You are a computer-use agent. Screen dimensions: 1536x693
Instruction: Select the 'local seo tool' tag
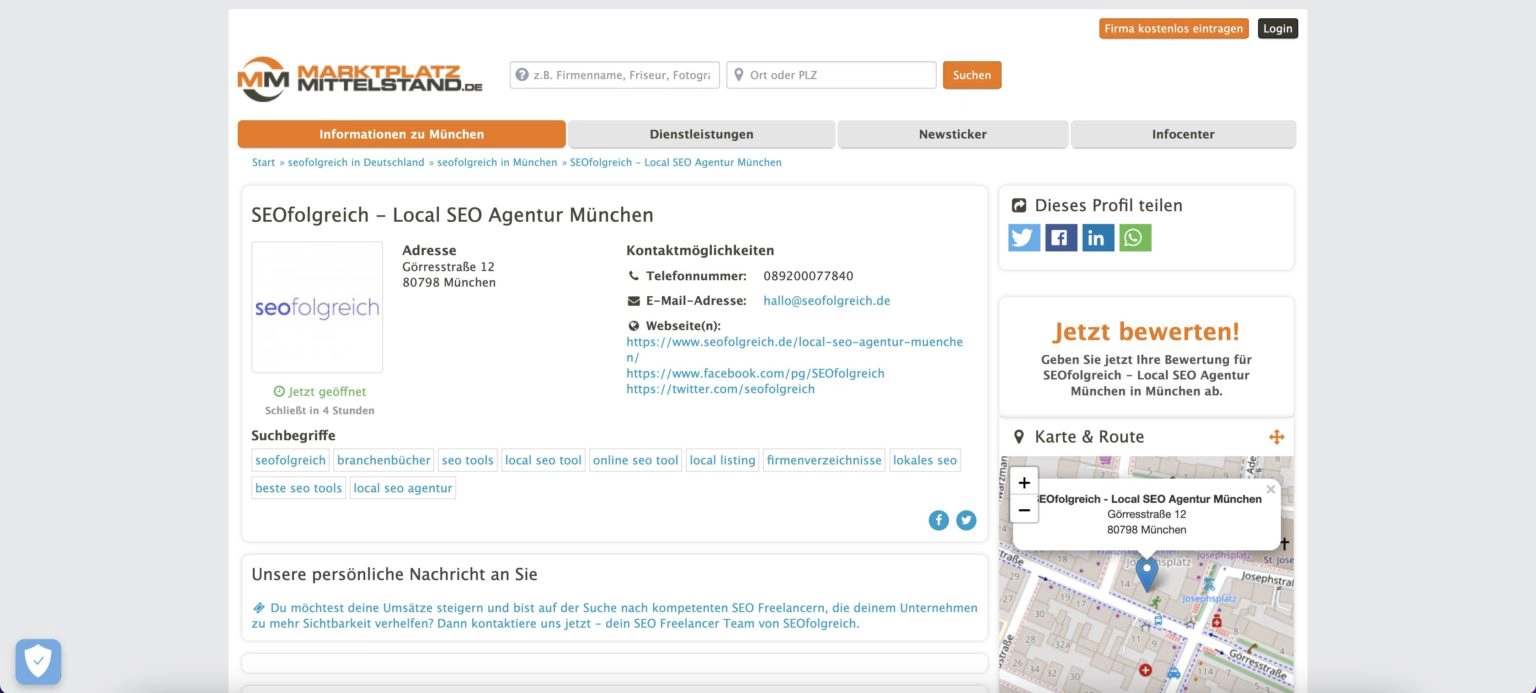click(543, 461)
